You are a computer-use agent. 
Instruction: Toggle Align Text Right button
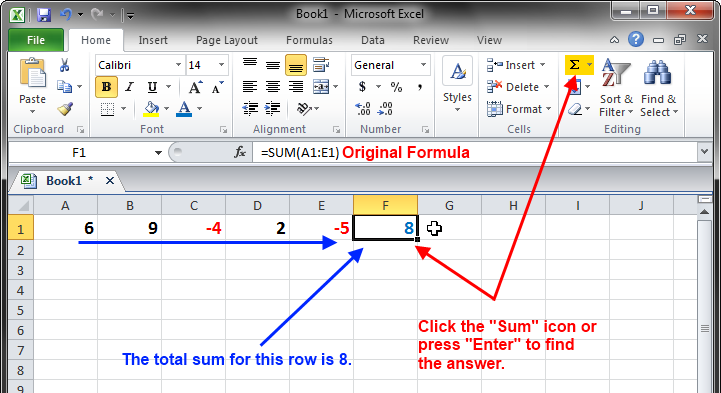pos(296,86)
